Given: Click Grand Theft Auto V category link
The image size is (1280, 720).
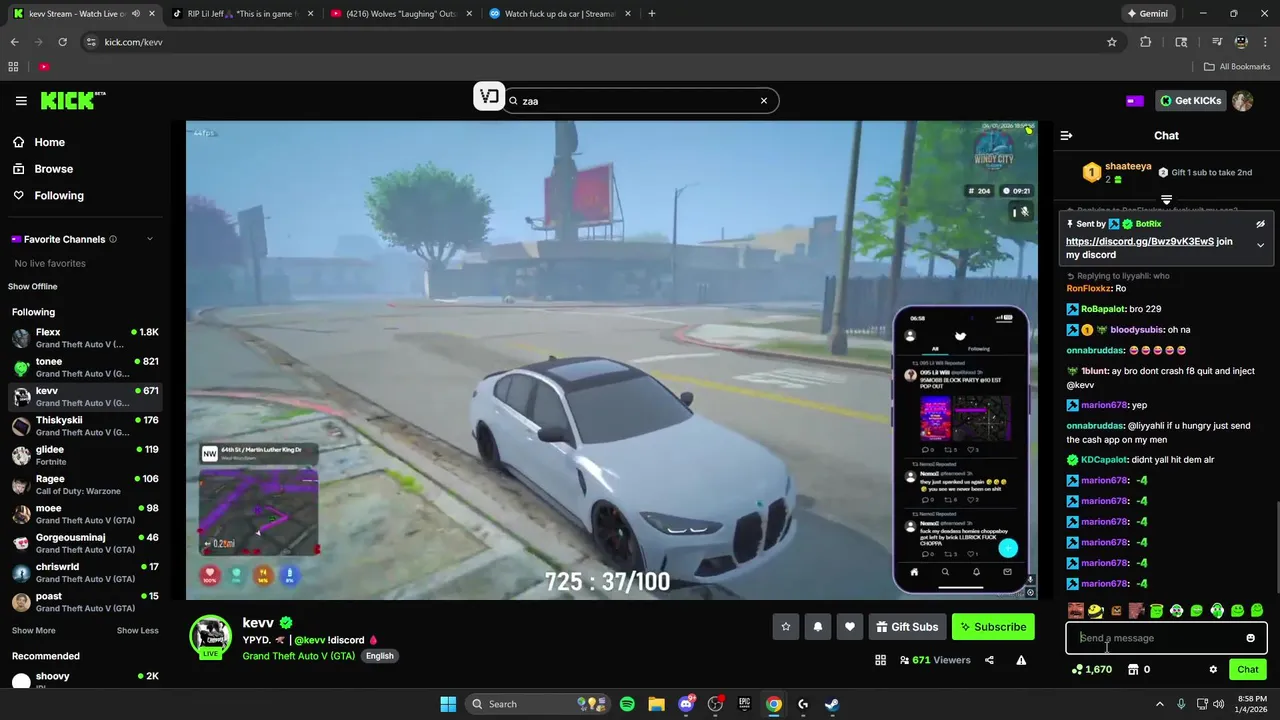Looking at the screenshot, I should click(298, 656).
